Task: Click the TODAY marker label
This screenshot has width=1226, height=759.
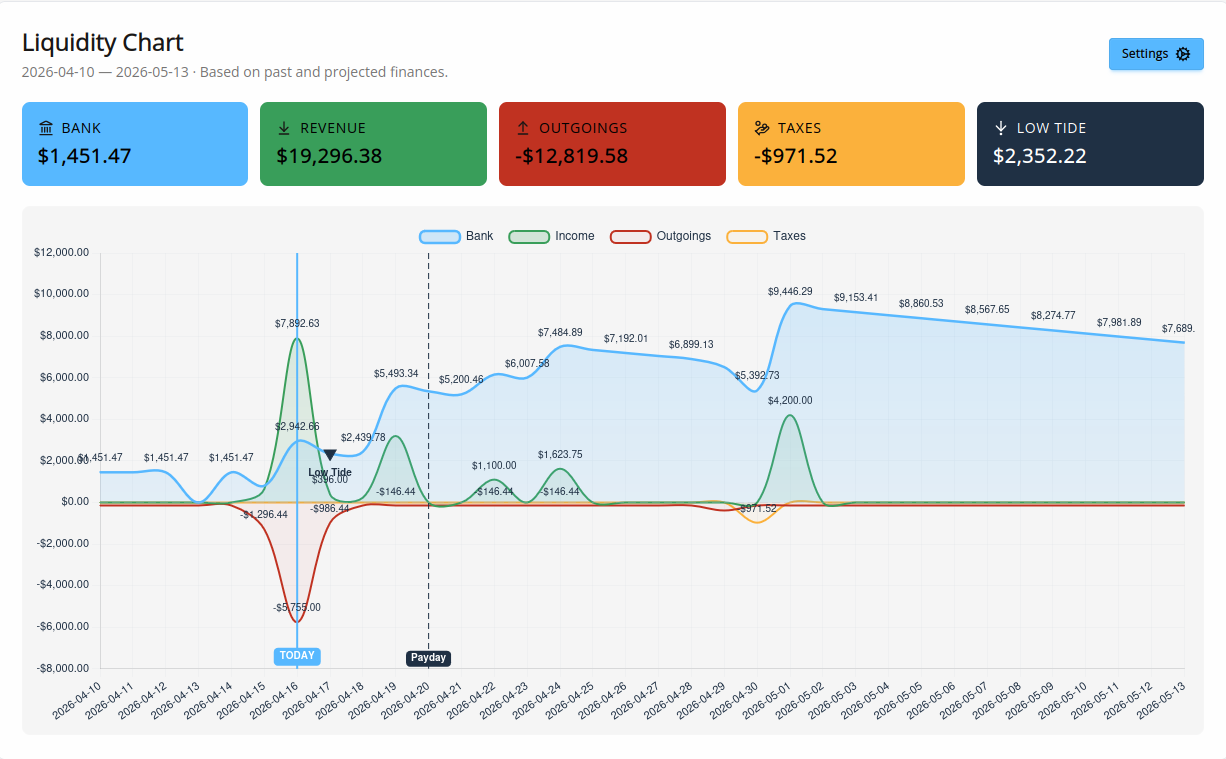Action: click(297, 656)
